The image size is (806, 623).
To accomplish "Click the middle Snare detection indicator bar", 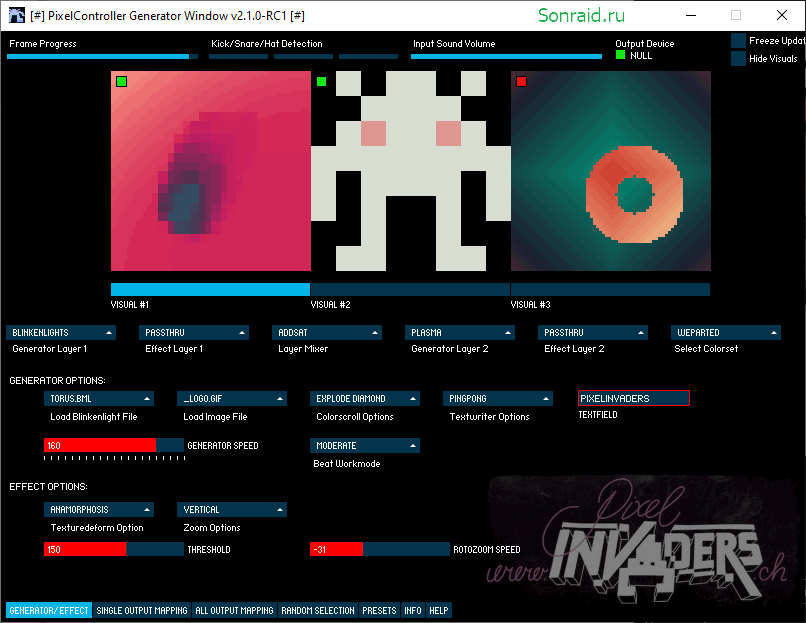I will (303, 57).
